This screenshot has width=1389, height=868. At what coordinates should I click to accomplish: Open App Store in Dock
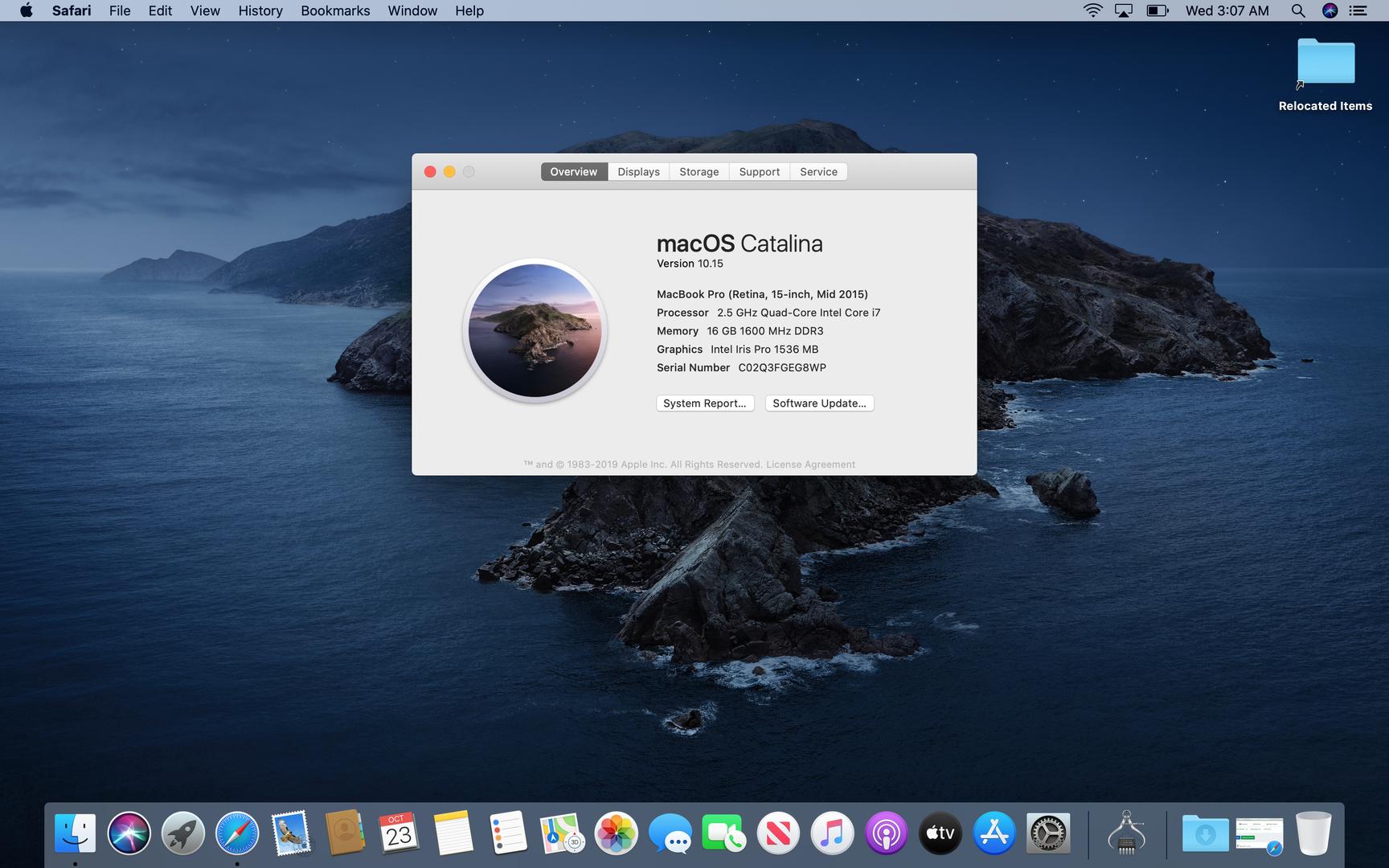(994, 833)
